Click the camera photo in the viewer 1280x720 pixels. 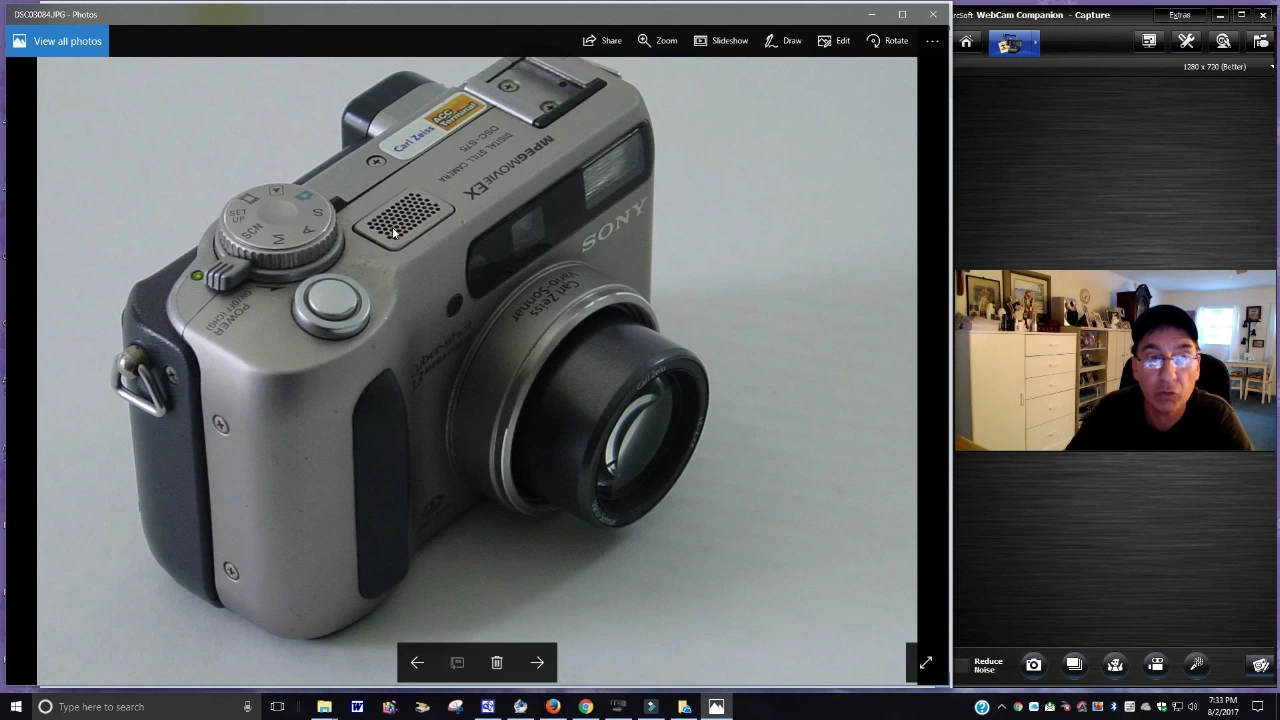tap(477, 370)
